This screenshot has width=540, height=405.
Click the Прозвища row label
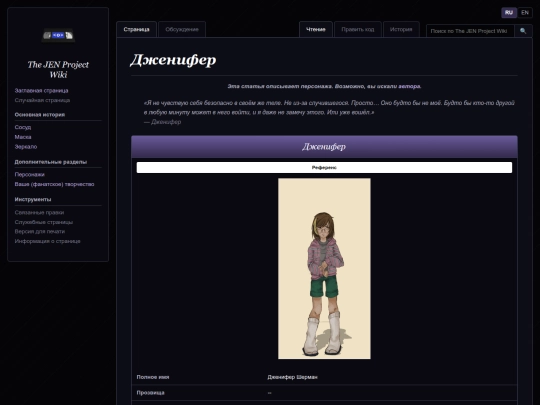150,393
